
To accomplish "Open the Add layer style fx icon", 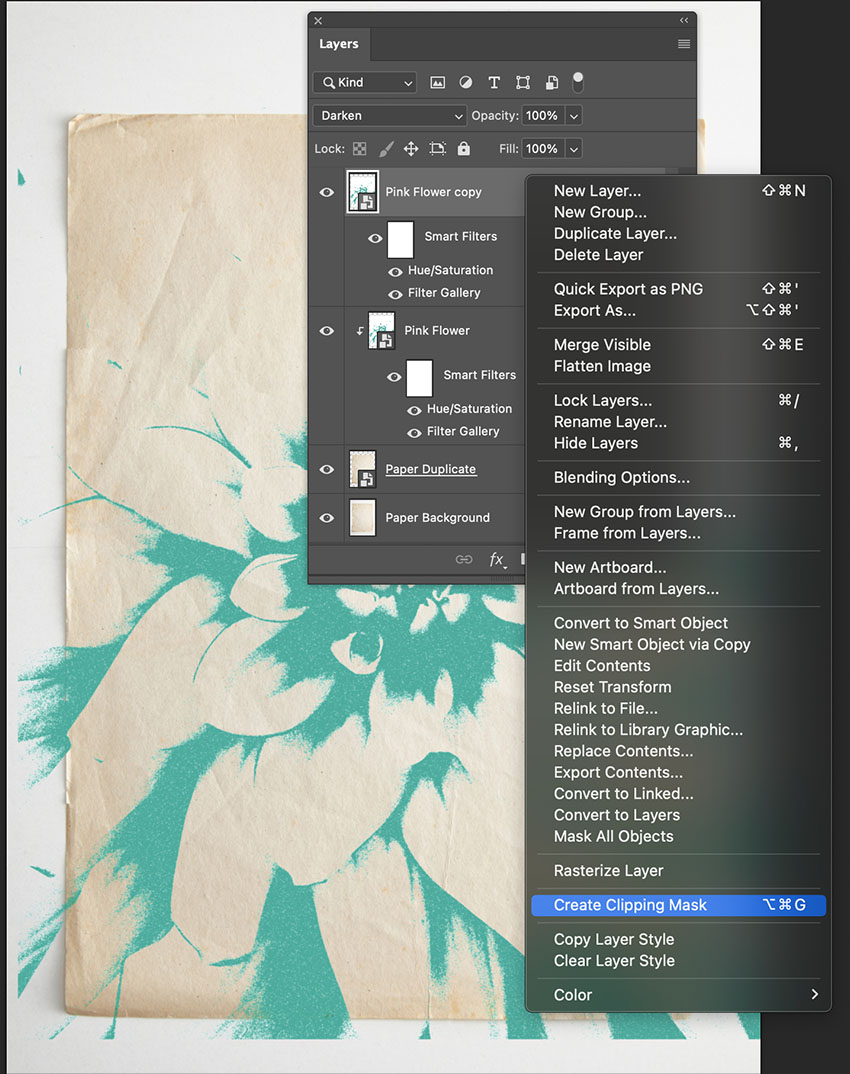I will click(x=497, y=560).
